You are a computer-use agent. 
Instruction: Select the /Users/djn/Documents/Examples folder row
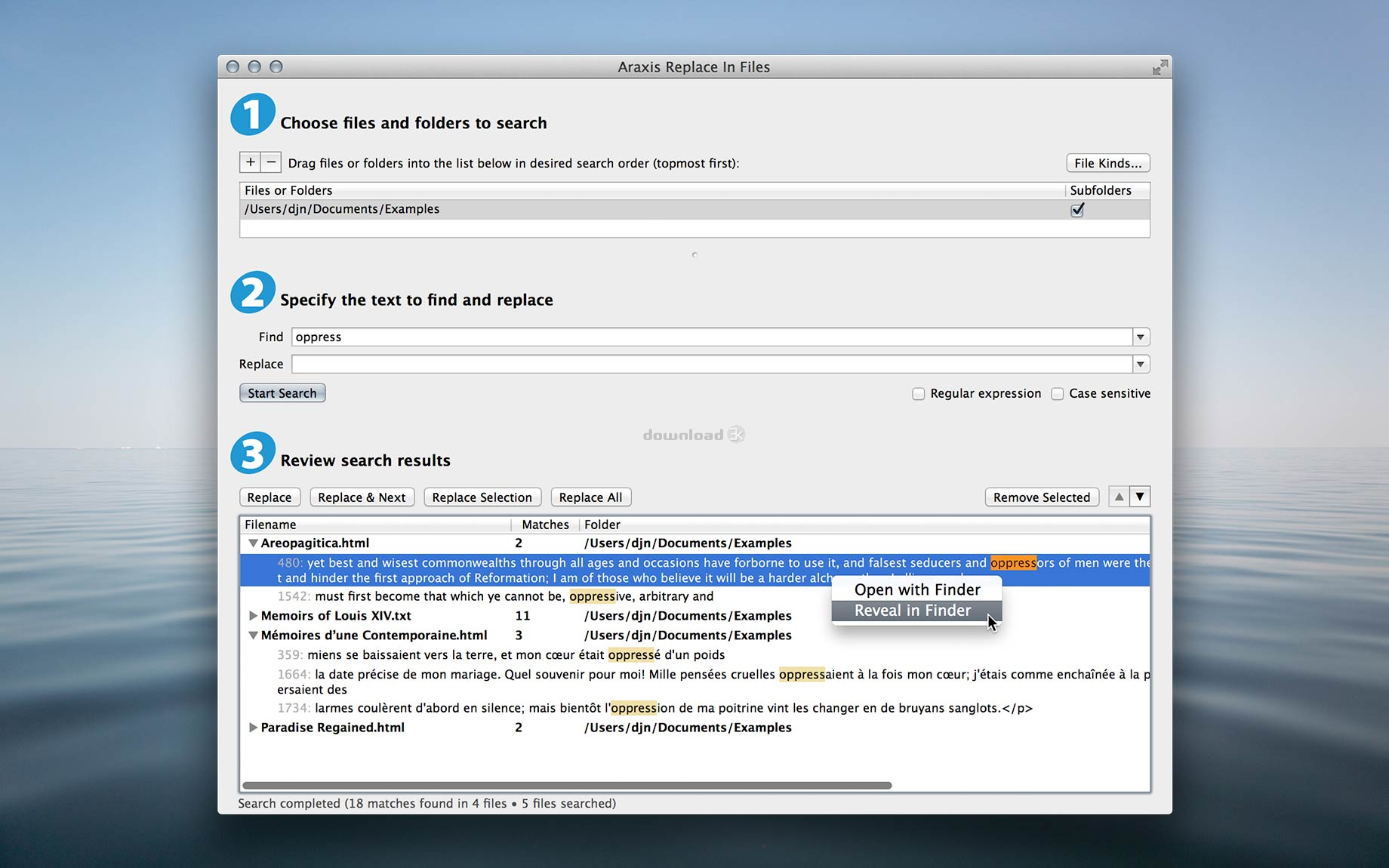(x=694, y=209)
